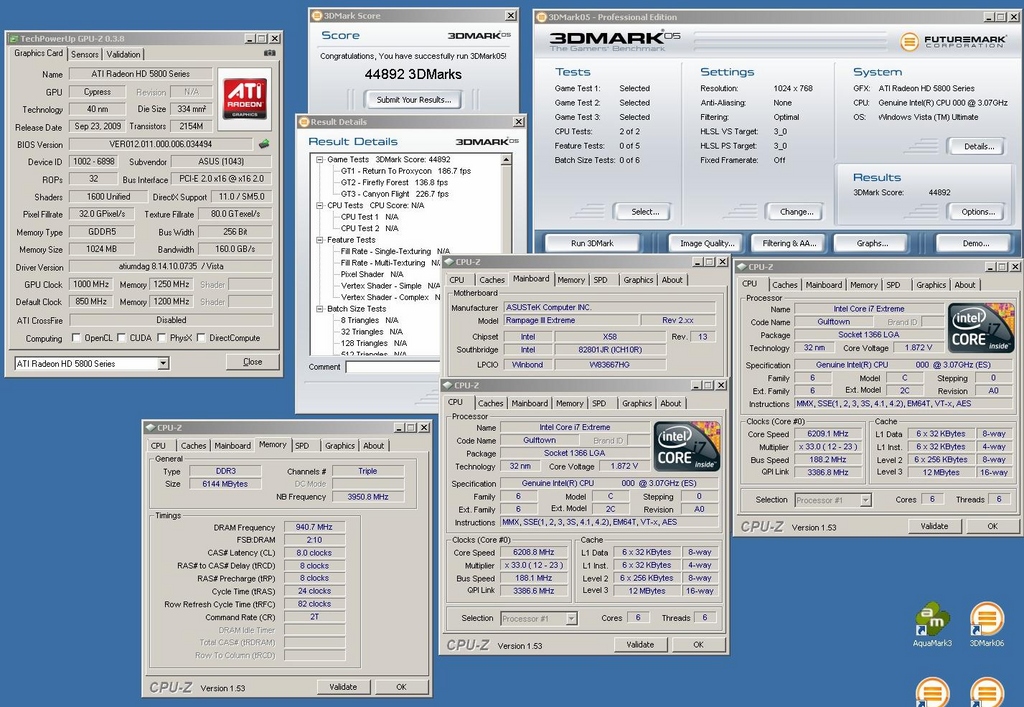Screen dimensions: 1024x707
Task: Select the GT1 - Return To Proxycon row
Action: 406,171
